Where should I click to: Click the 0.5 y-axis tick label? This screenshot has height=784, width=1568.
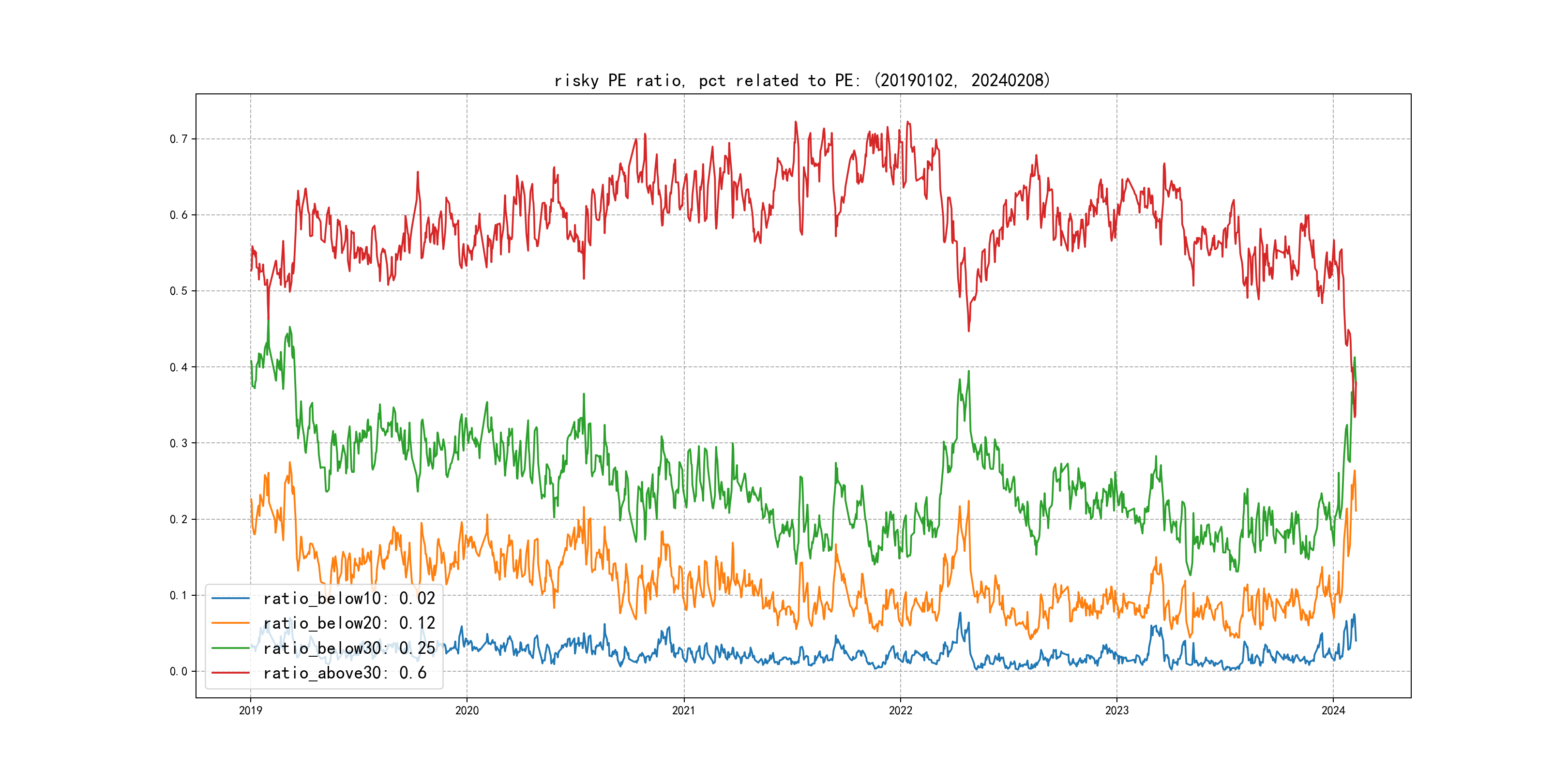click(x=179, y=291)
